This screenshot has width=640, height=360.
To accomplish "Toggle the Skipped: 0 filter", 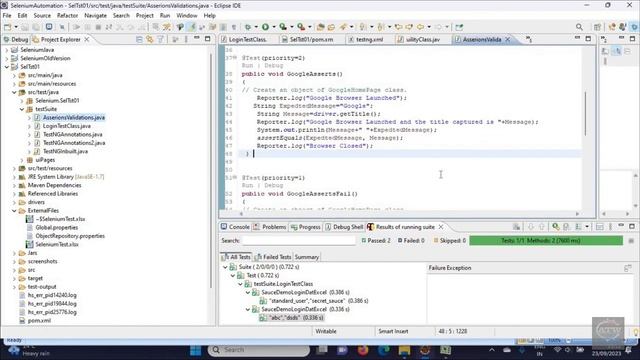I will coord(449,240).
